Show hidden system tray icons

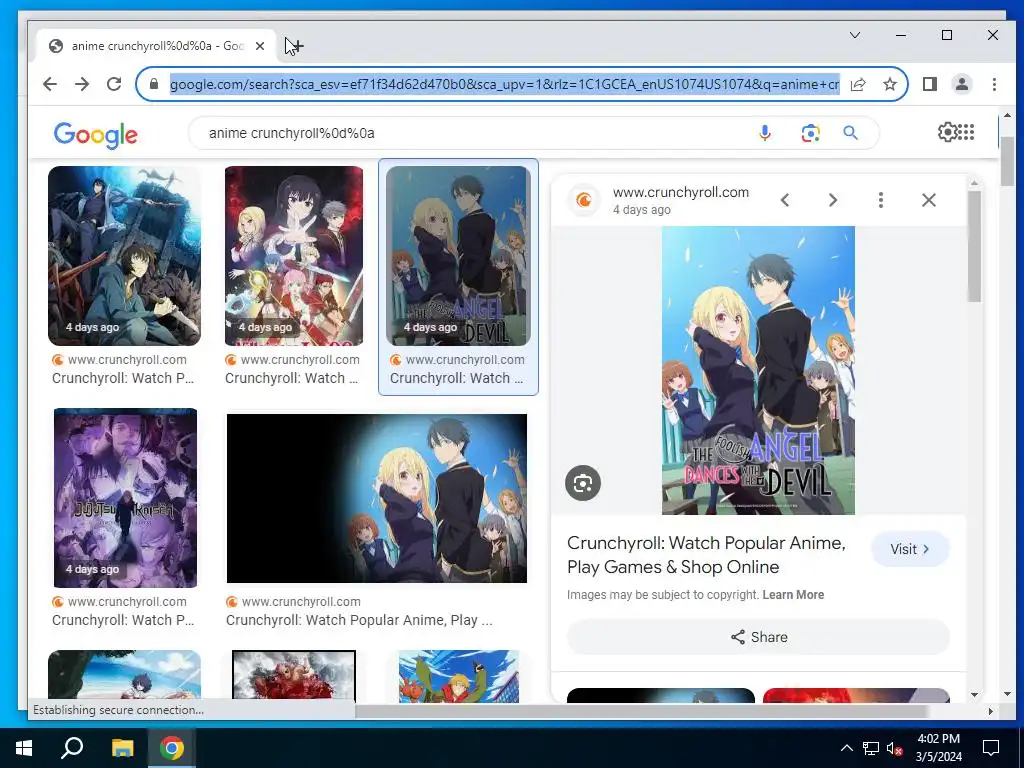(846, 748)
